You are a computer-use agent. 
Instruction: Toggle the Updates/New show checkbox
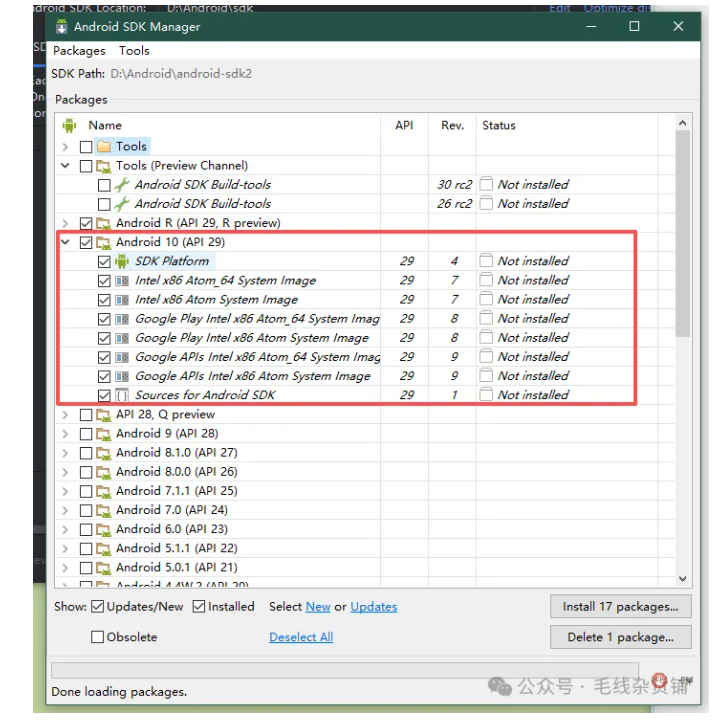click(x=97, y=606)
